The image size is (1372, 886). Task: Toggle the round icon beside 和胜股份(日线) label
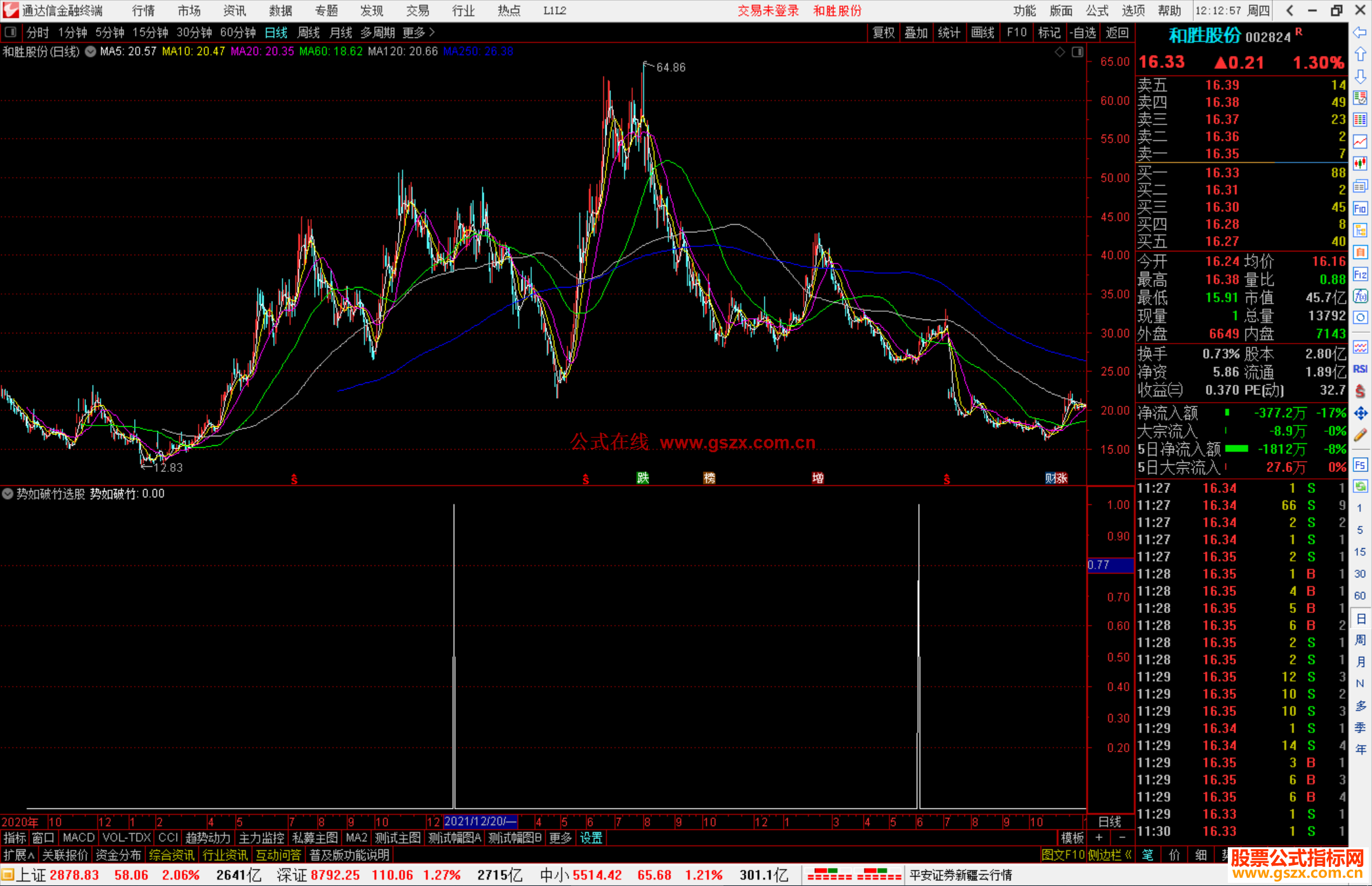[91, 51]
